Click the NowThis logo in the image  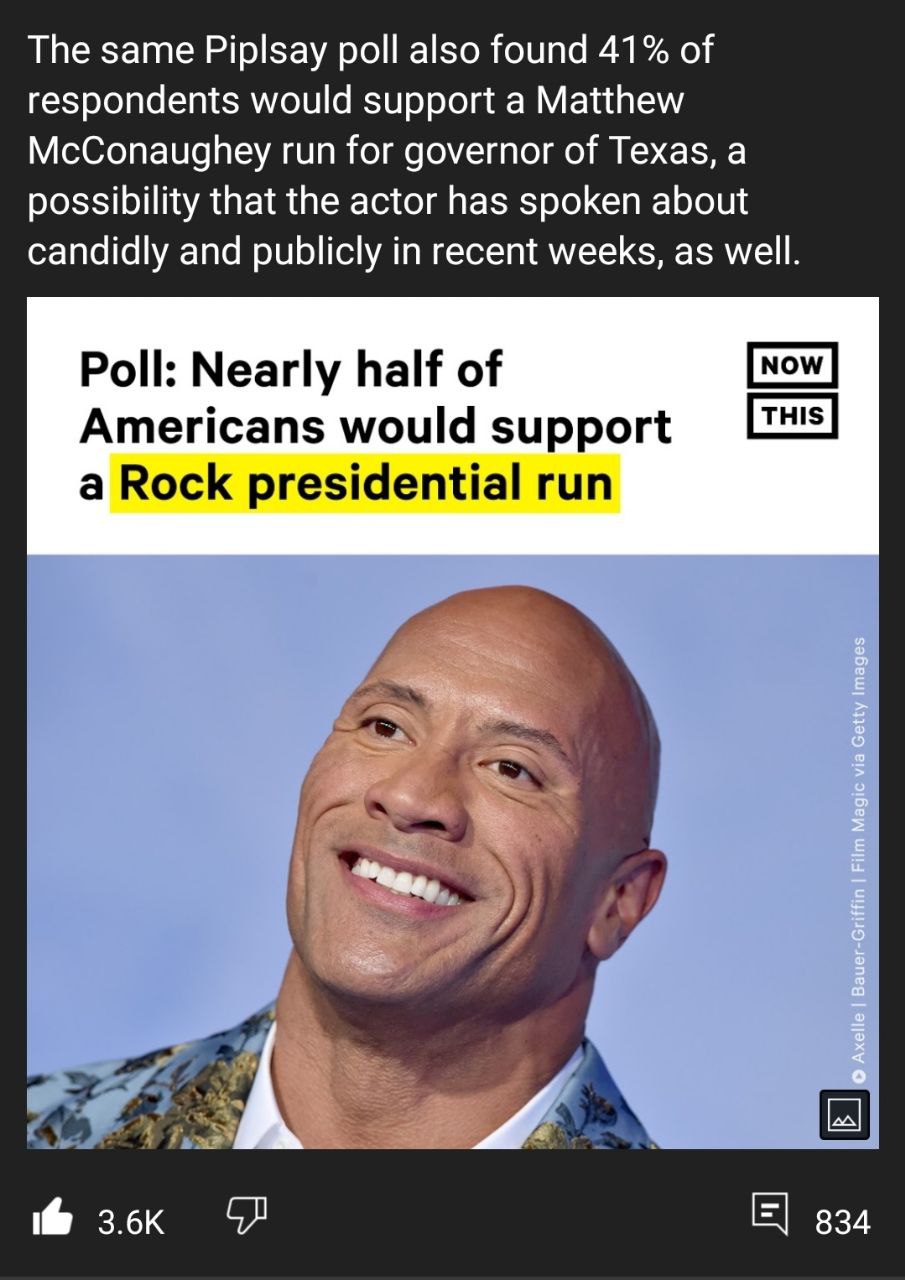click(793, 390)
